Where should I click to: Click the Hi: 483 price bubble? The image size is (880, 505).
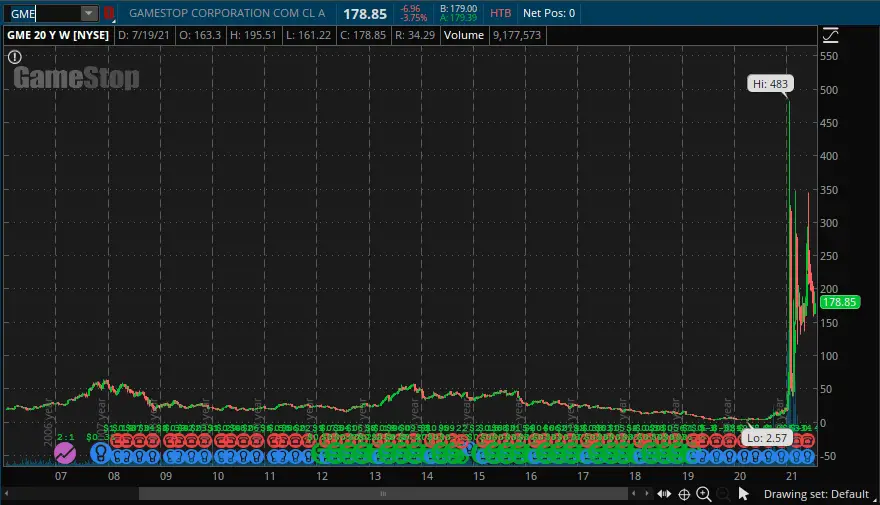pyautogui.click(x=770, y=84)
